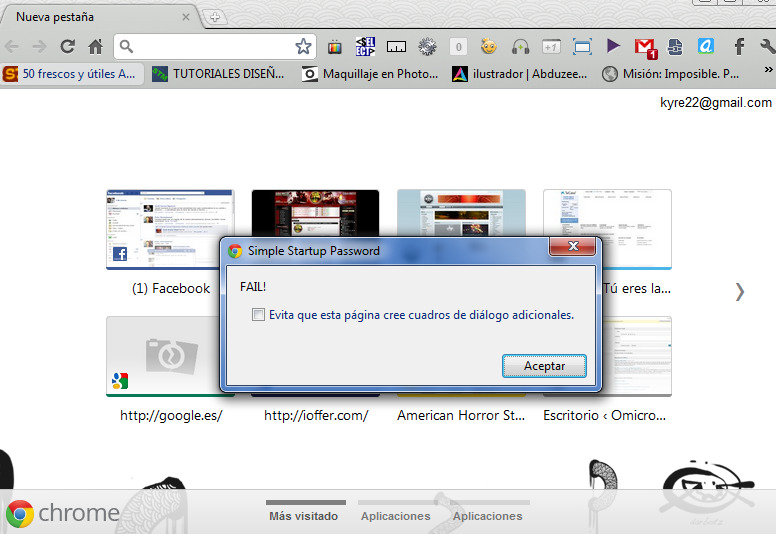776x534 pixels.
Task: Check Evita que esta página cree cuadros
Action: (x=258, y=315)
